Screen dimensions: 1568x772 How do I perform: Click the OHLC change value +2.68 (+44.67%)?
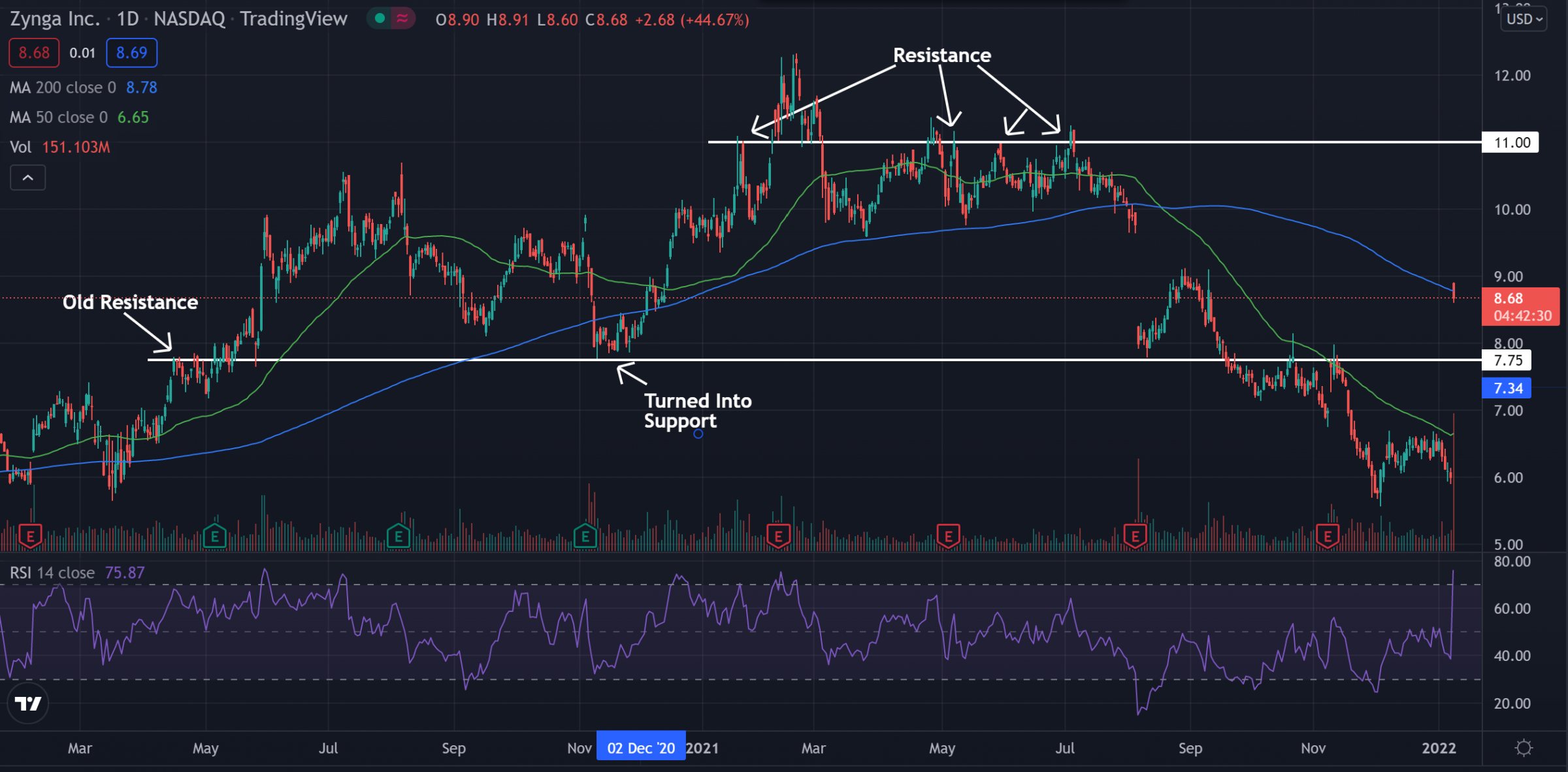pyautogui.click(x=692, y=20)
